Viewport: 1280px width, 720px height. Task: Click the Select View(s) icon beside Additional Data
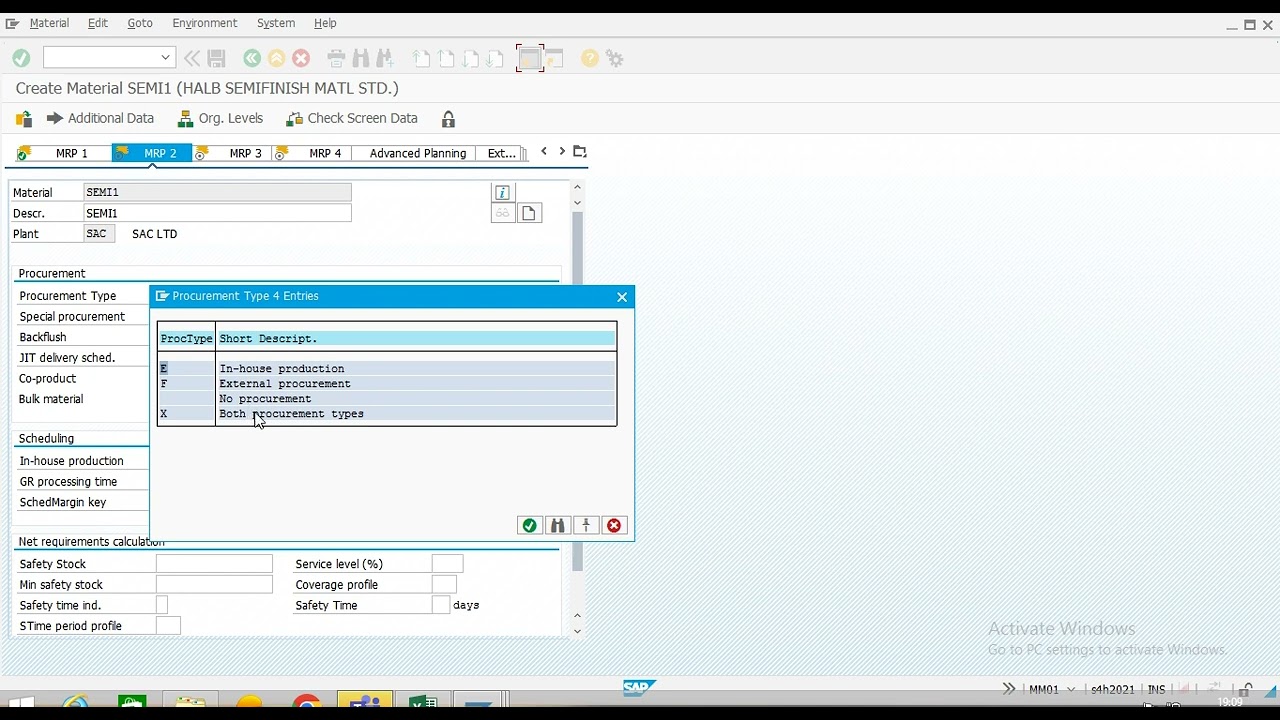point(24,119)
